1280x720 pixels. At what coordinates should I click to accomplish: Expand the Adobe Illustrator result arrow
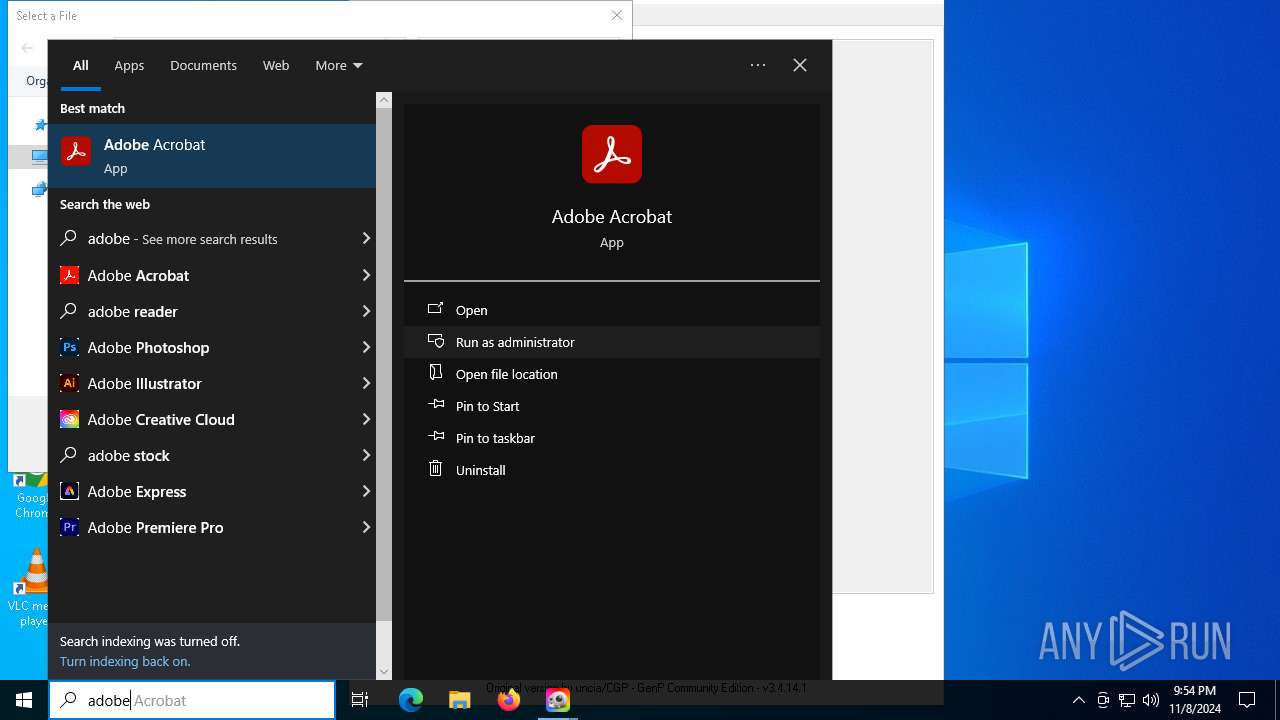coord(366,383)
